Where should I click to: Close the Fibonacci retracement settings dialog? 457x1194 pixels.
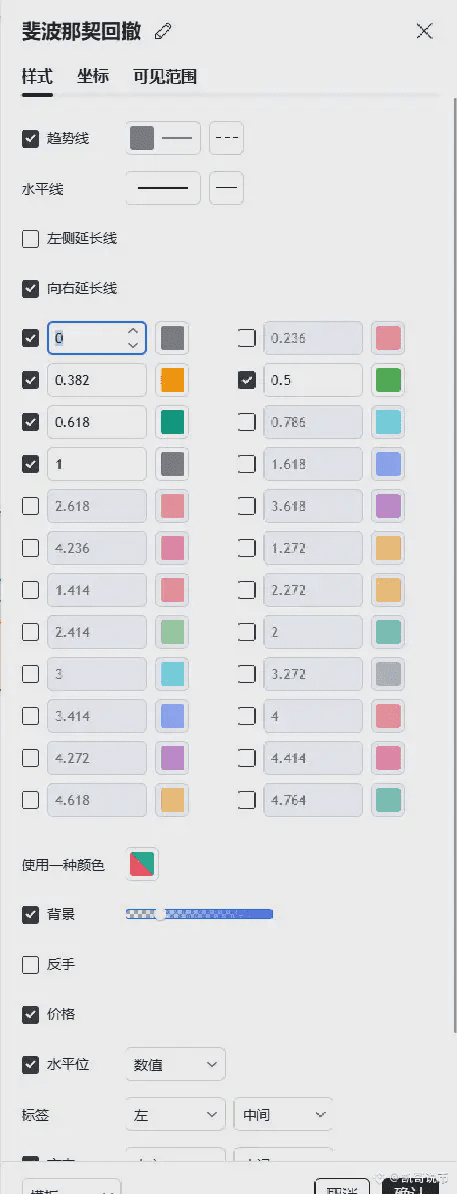(x=424, y=31)
